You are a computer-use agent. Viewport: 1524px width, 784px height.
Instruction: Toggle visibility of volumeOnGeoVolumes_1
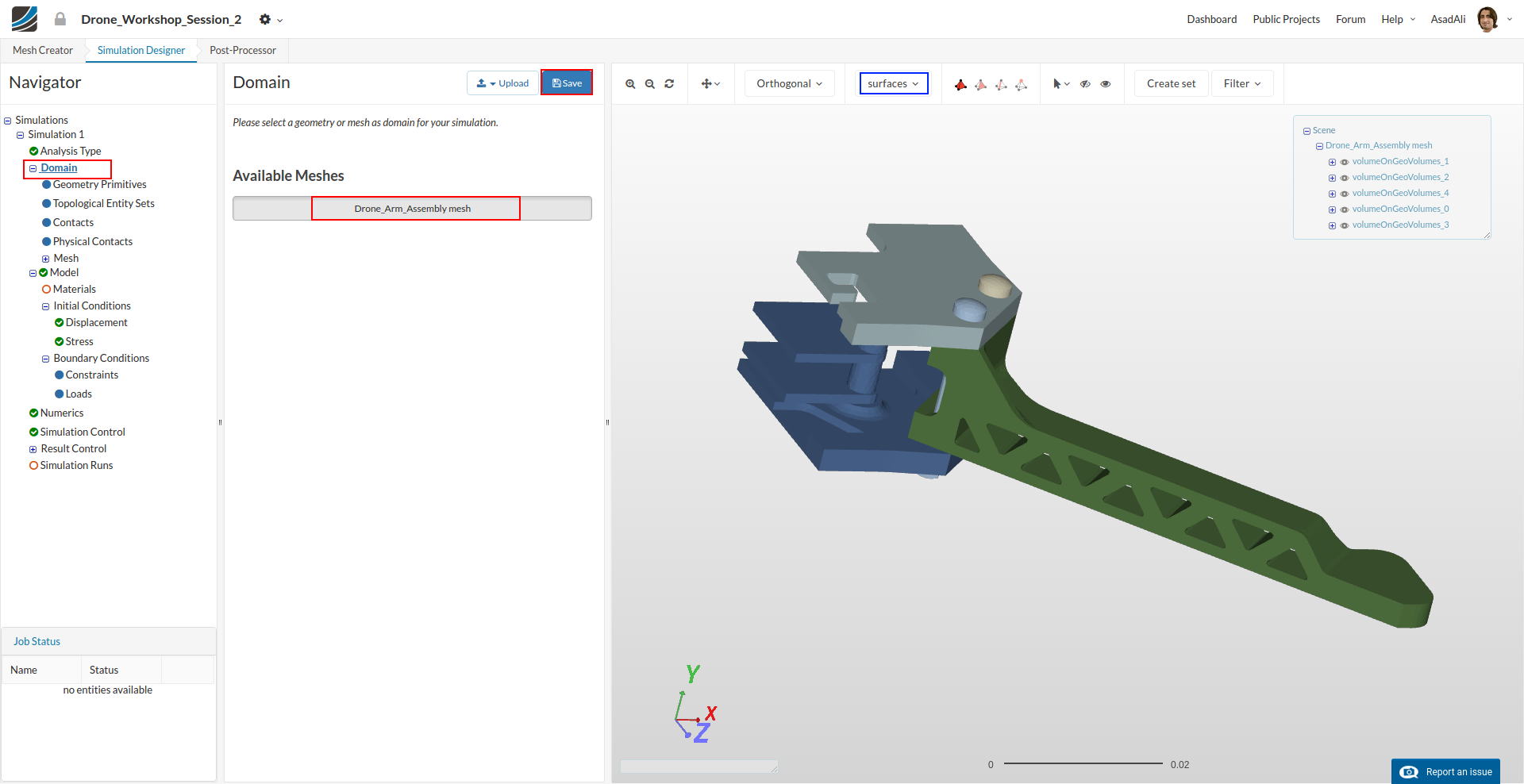(1345, 162)
